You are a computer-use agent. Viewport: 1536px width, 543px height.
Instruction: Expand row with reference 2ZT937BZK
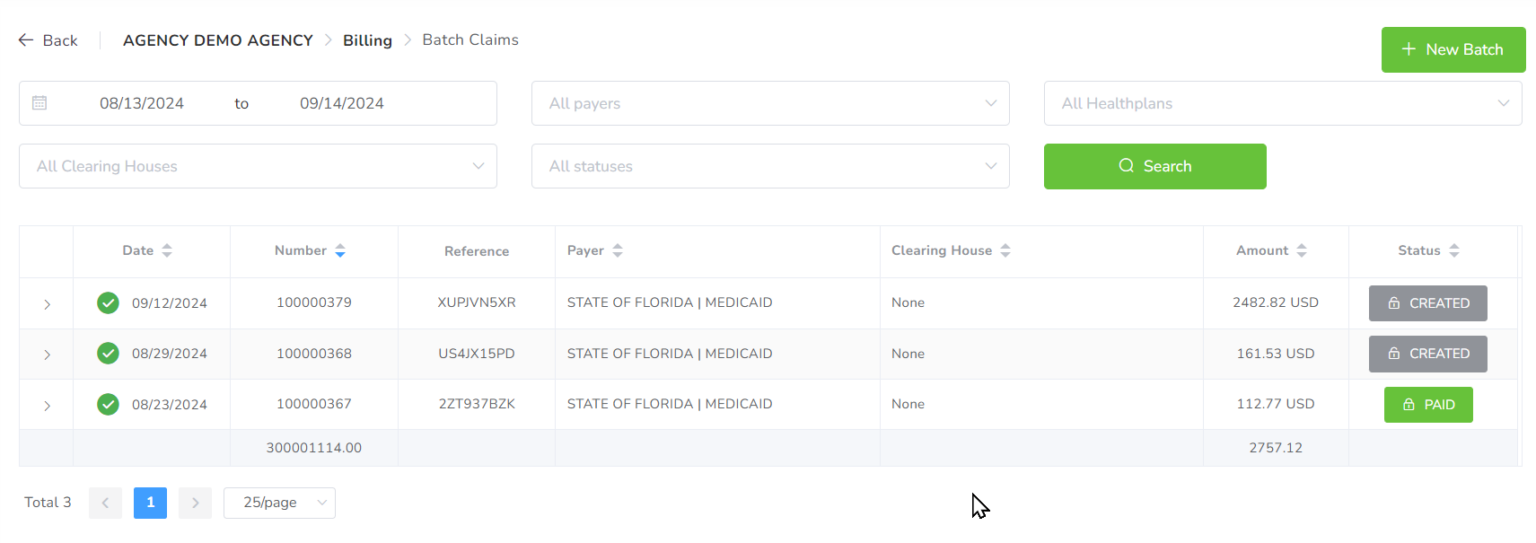click(x=47, y=405)
